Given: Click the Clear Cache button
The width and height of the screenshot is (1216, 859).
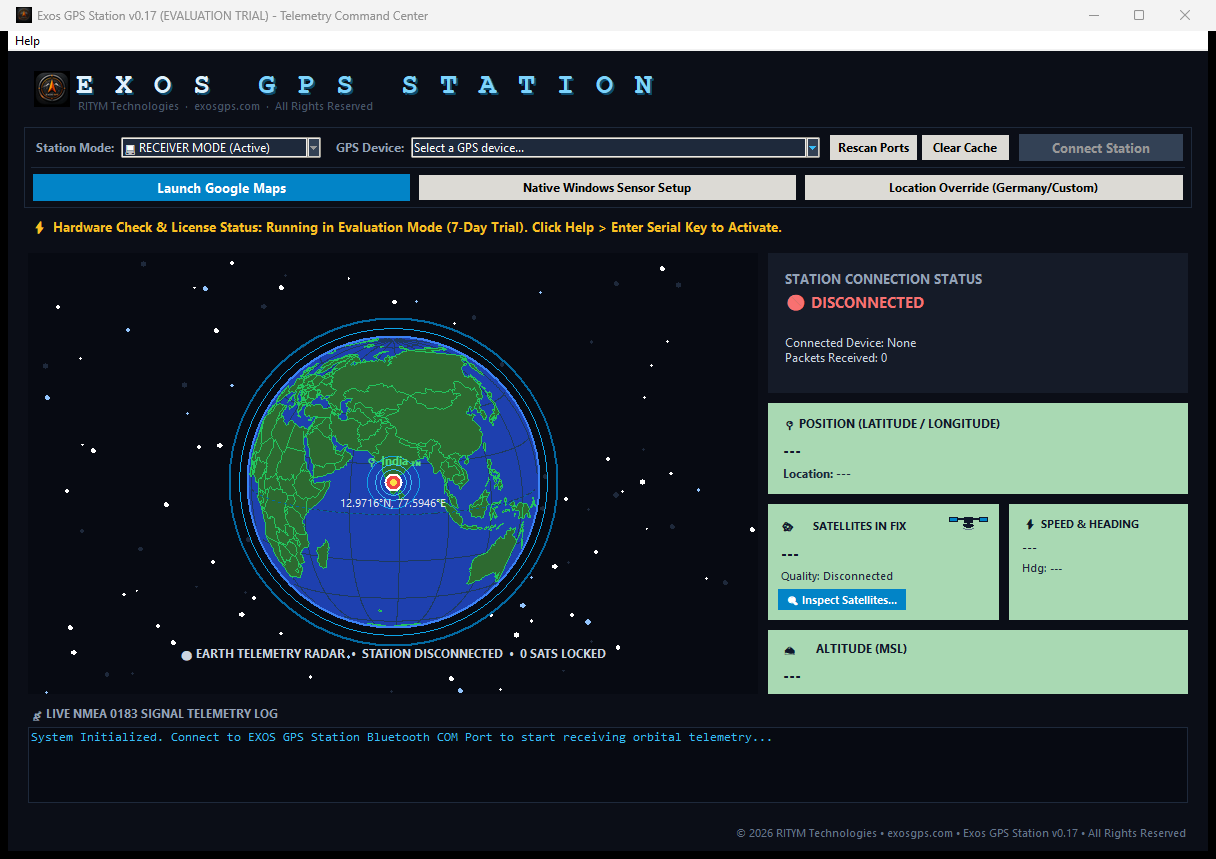Looking at the screenshot, I should 965,148.
